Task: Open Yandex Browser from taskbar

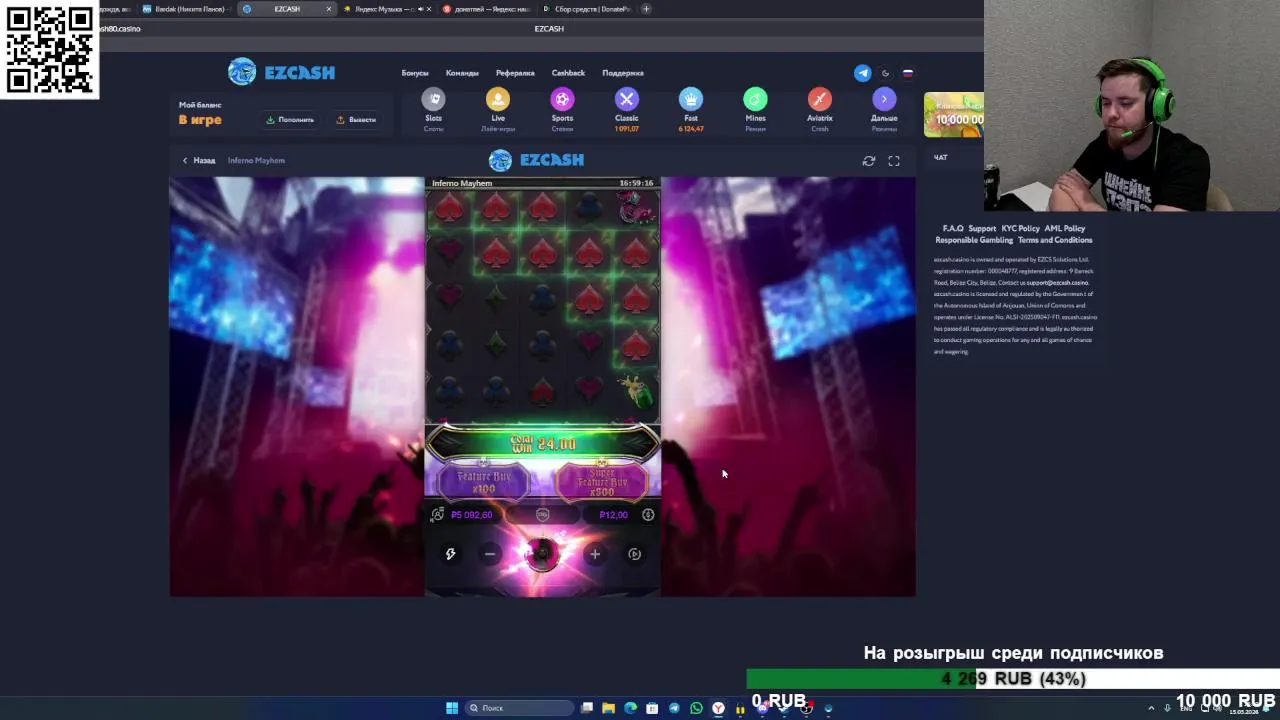Action: [718, 708]
